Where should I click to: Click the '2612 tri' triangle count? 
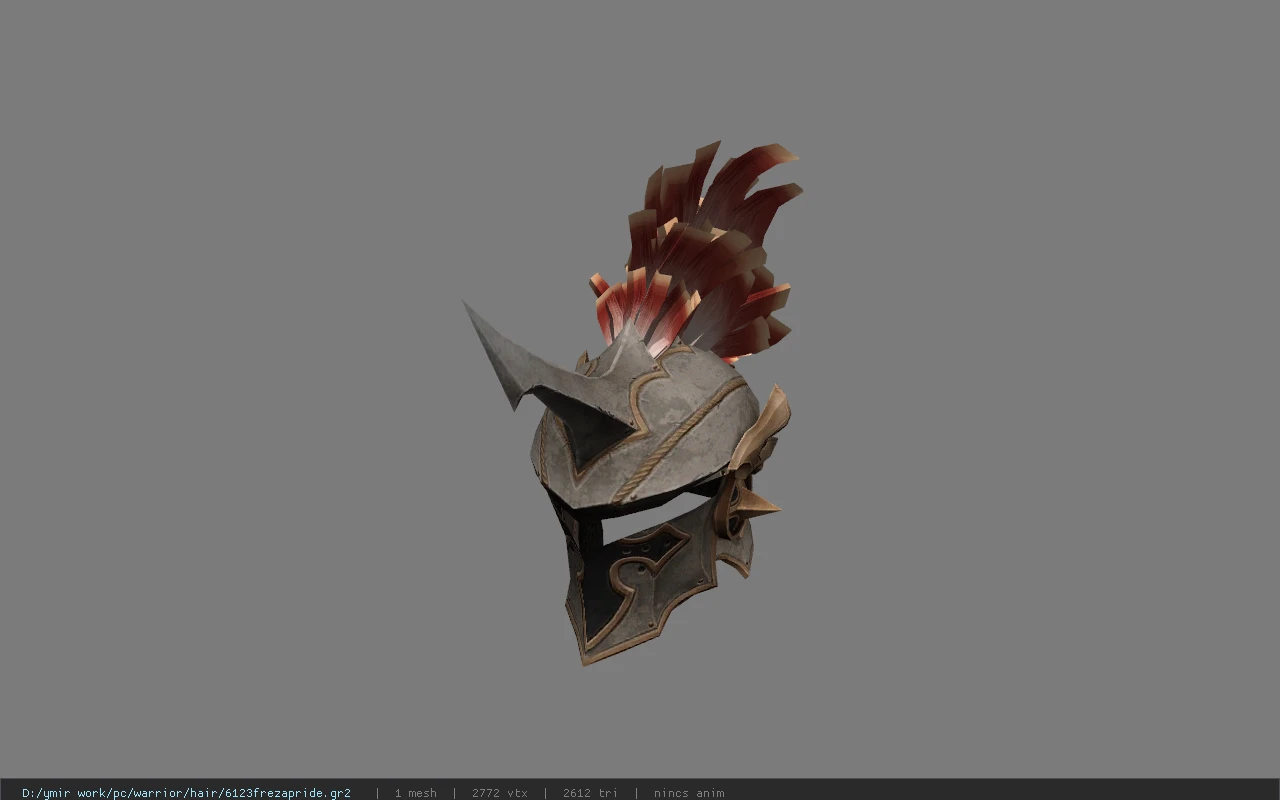pyautogui.click(x=590, y=793)
